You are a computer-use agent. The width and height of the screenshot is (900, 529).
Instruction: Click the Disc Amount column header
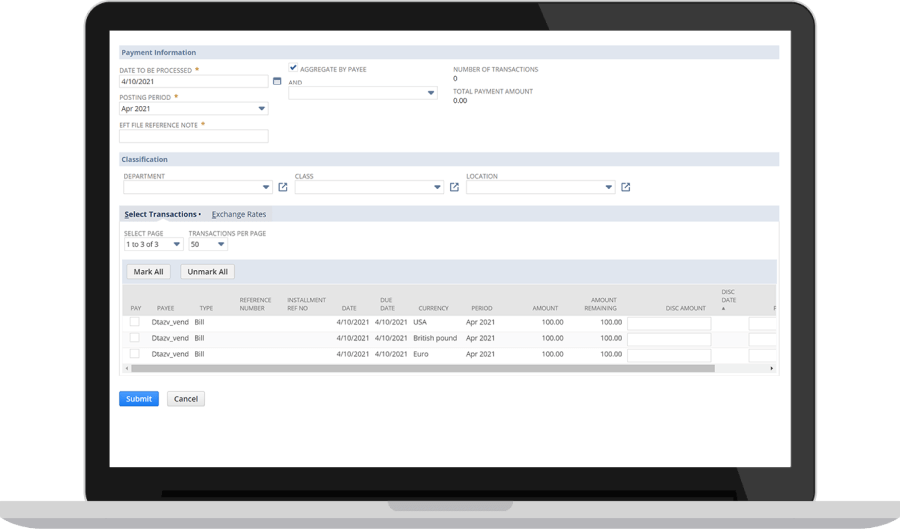click(x=685, y=308)
